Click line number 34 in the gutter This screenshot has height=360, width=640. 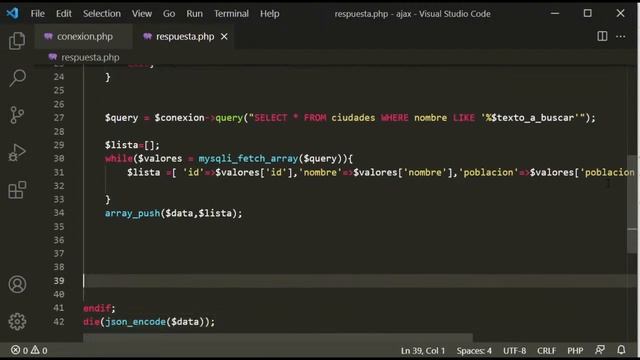[x=59, y=213]
